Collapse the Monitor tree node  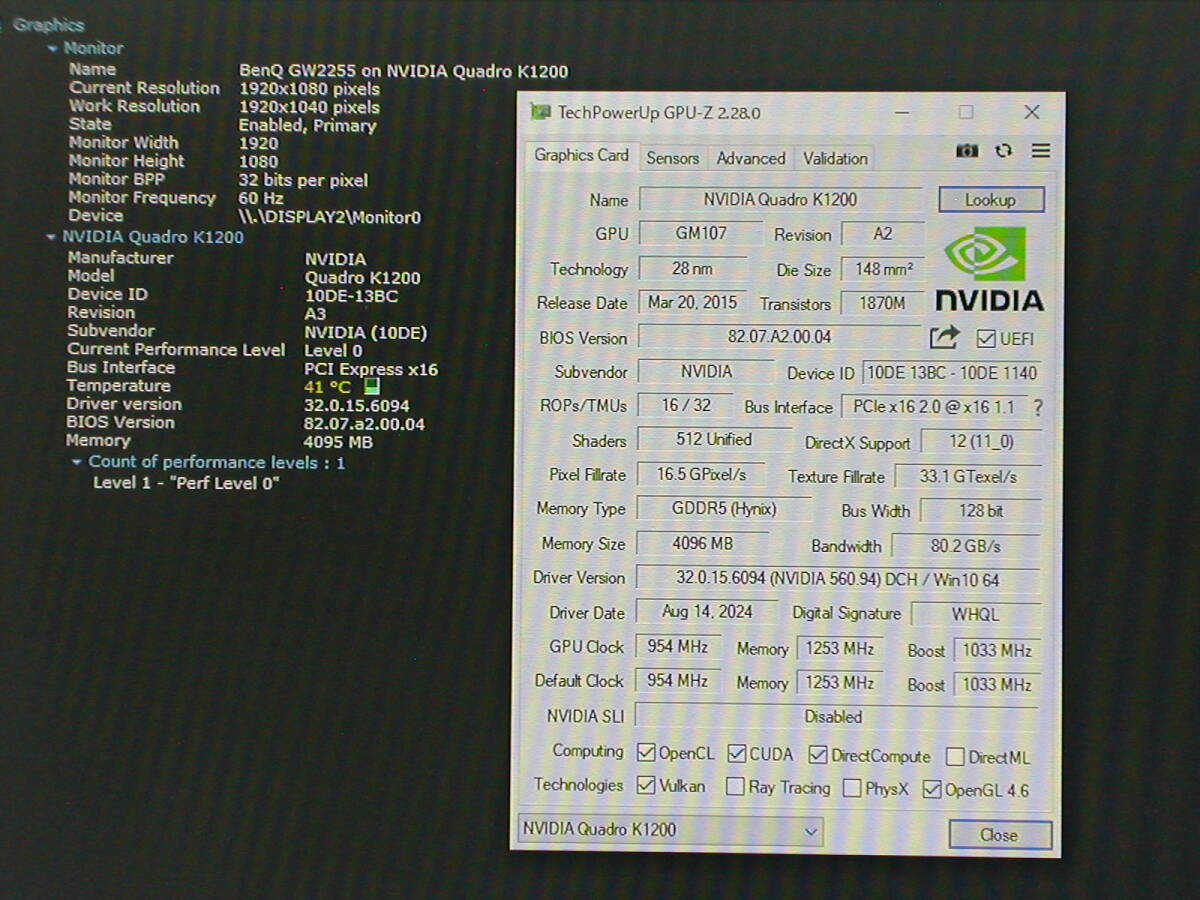pos(52,48)
